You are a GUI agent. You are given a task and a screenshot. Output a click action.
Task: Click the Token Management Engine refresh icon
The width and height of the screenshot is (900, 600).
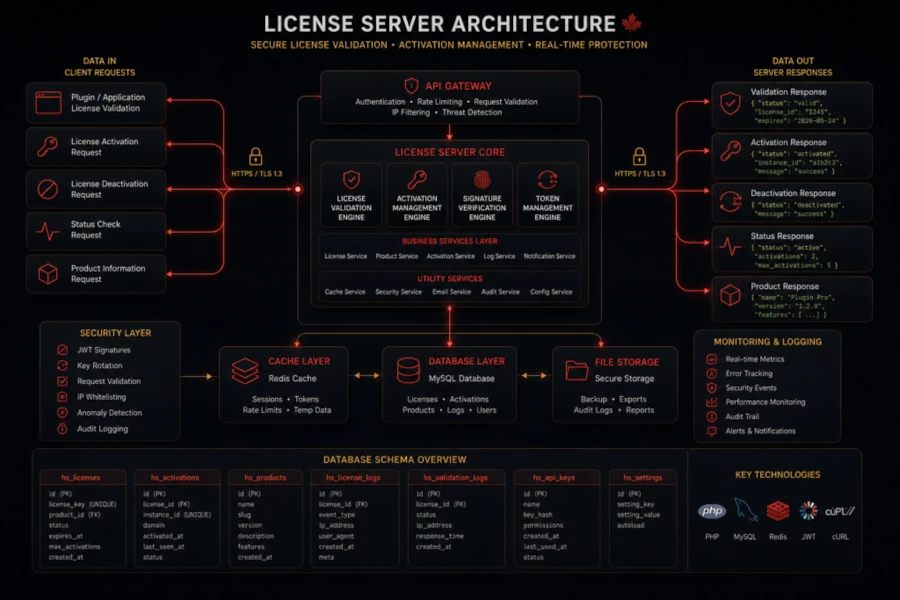(x=548, y=180)
